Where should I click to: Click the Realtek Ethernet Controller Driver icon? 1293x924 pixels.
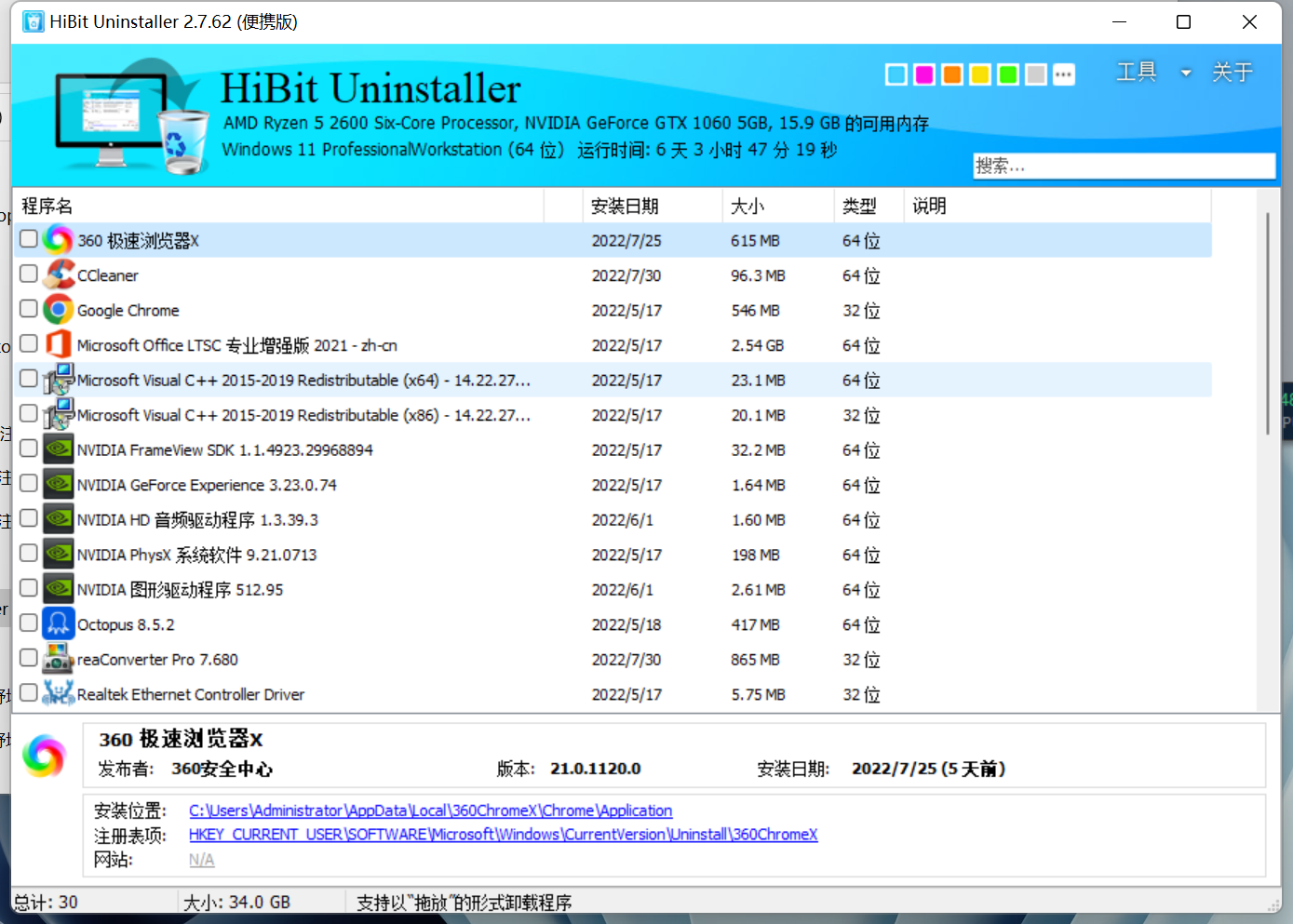tap(58, 693)
